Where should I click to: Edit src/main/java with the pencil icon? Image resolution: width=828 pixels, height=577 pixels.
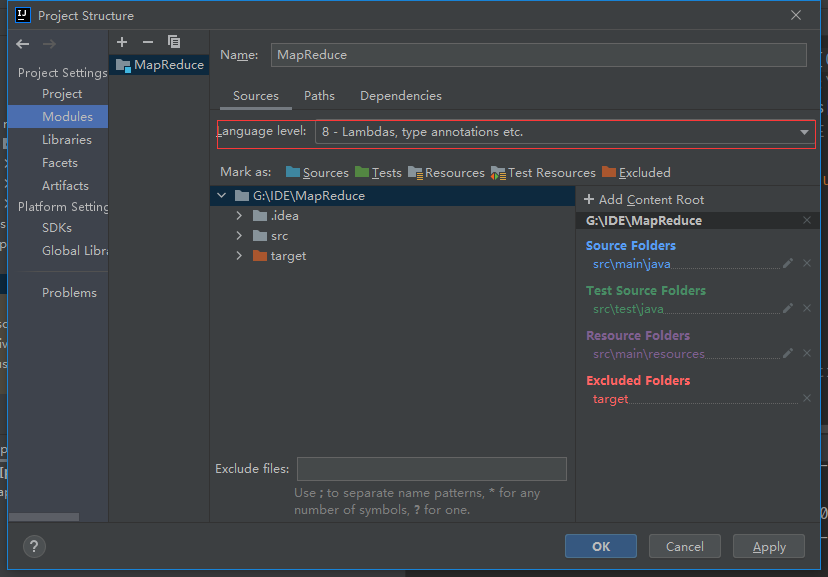789,263
